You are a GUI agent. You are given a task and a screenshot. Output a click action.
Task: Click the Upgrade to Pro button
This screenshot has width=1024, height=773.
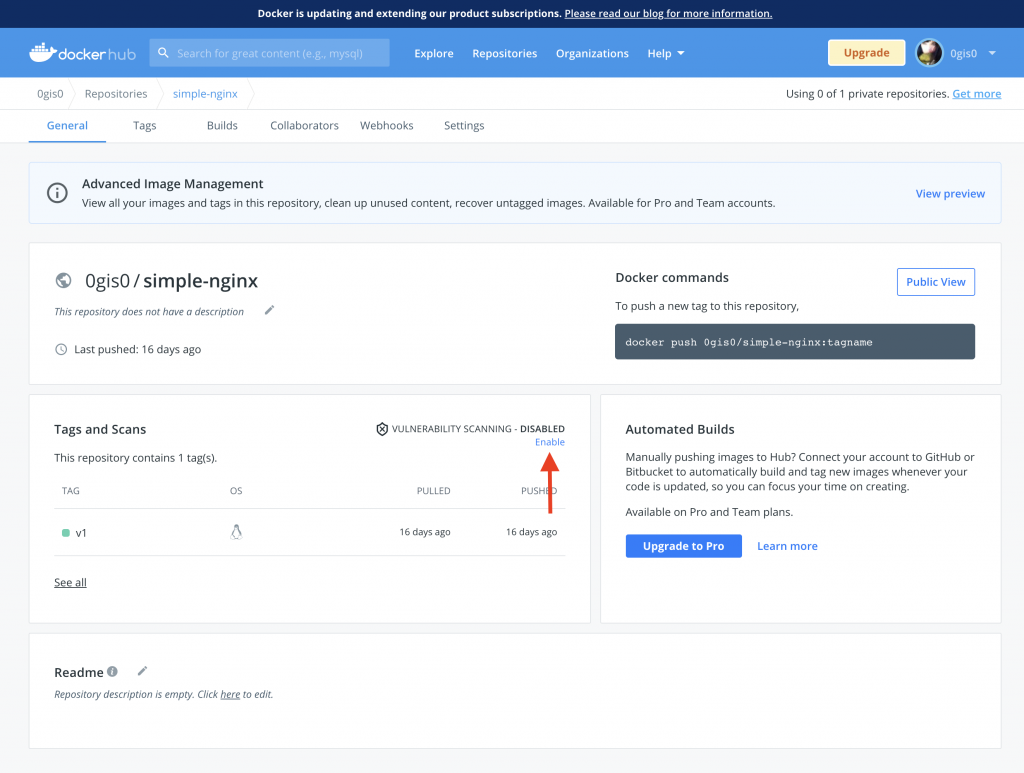pos(684,546)
